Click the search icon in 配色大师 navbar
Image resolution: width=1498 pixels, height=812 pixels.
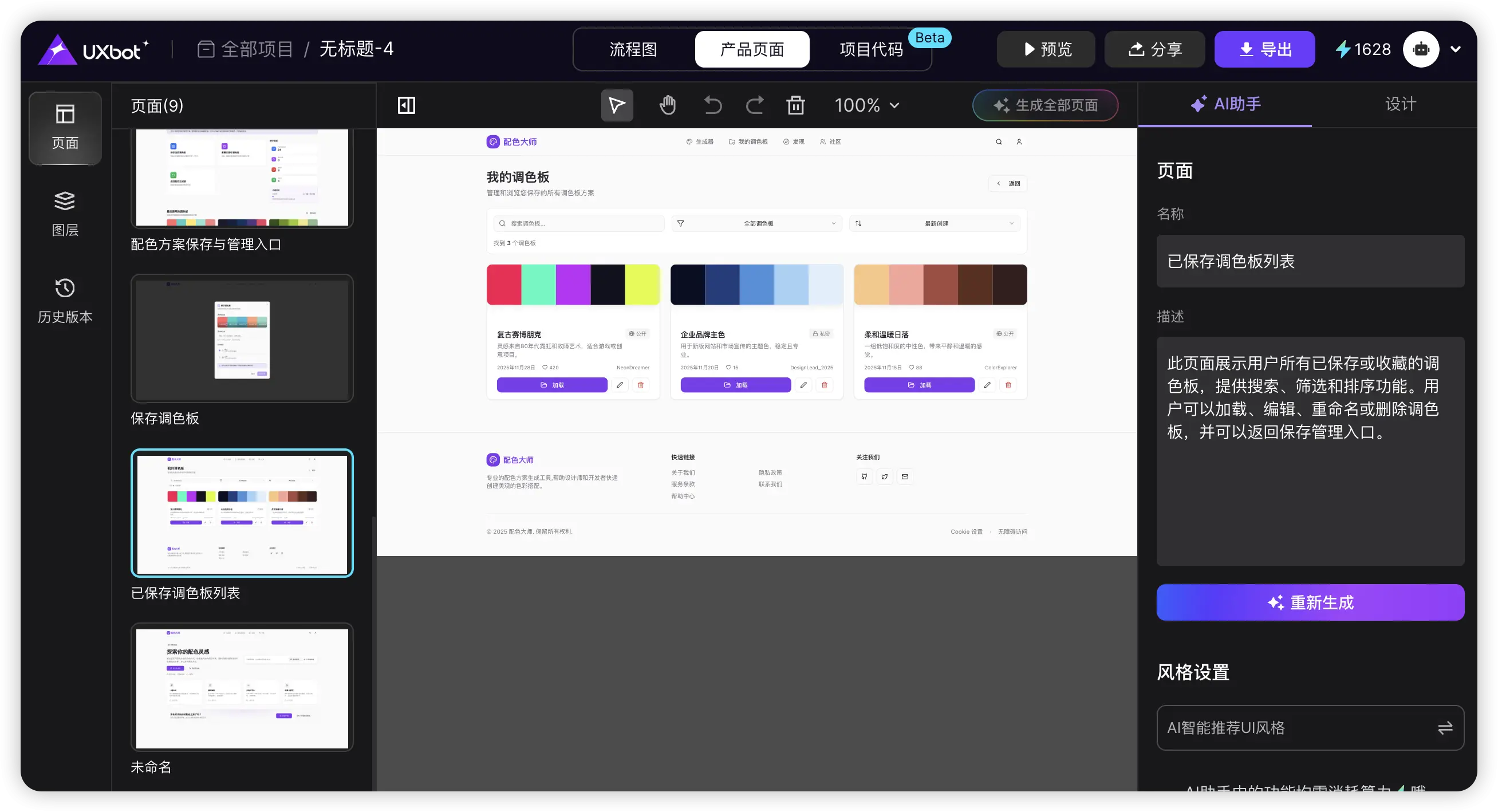999,141
